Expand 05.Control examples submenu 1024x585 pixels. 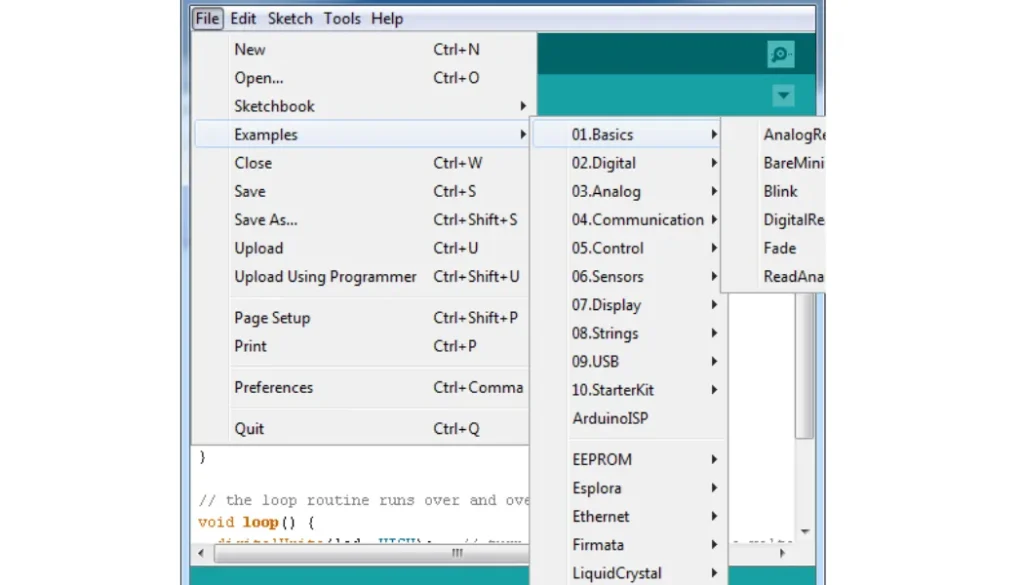click(x=627, y=248)
